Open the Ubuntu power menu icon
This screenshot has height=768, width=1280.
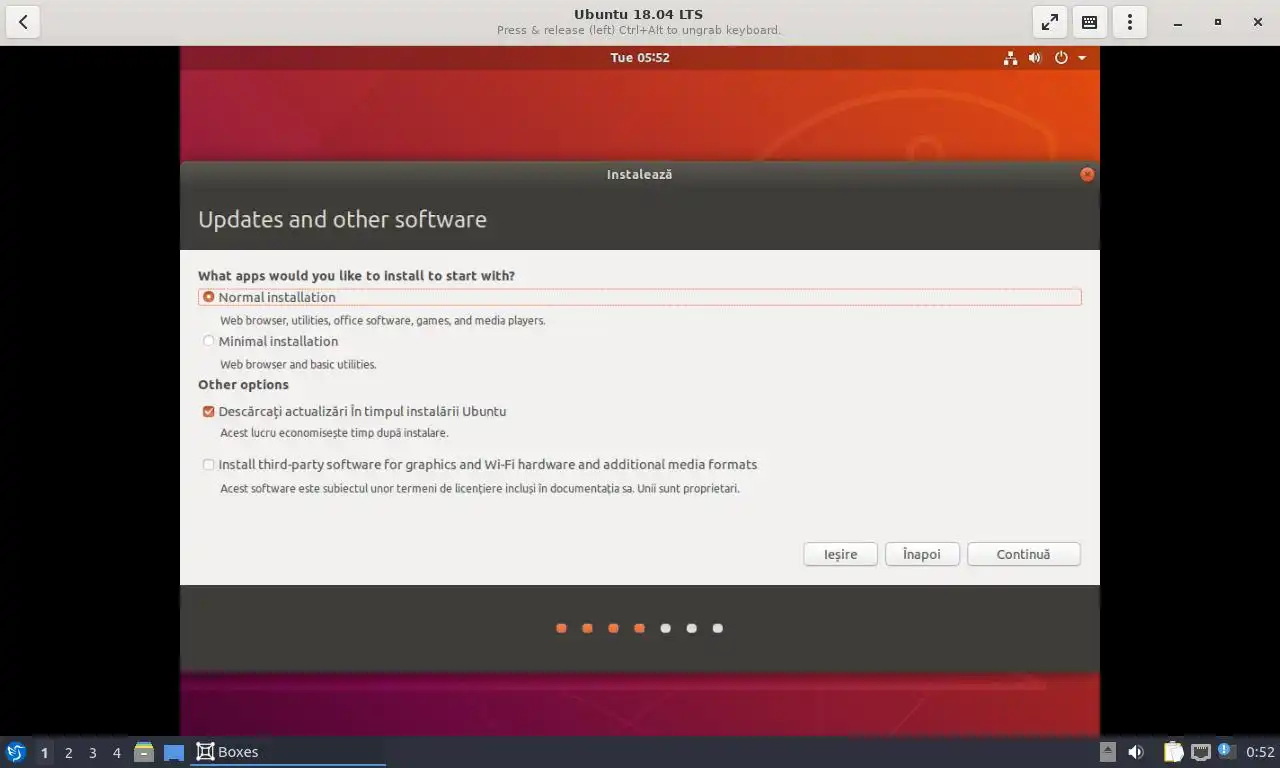coord(1061,58)
